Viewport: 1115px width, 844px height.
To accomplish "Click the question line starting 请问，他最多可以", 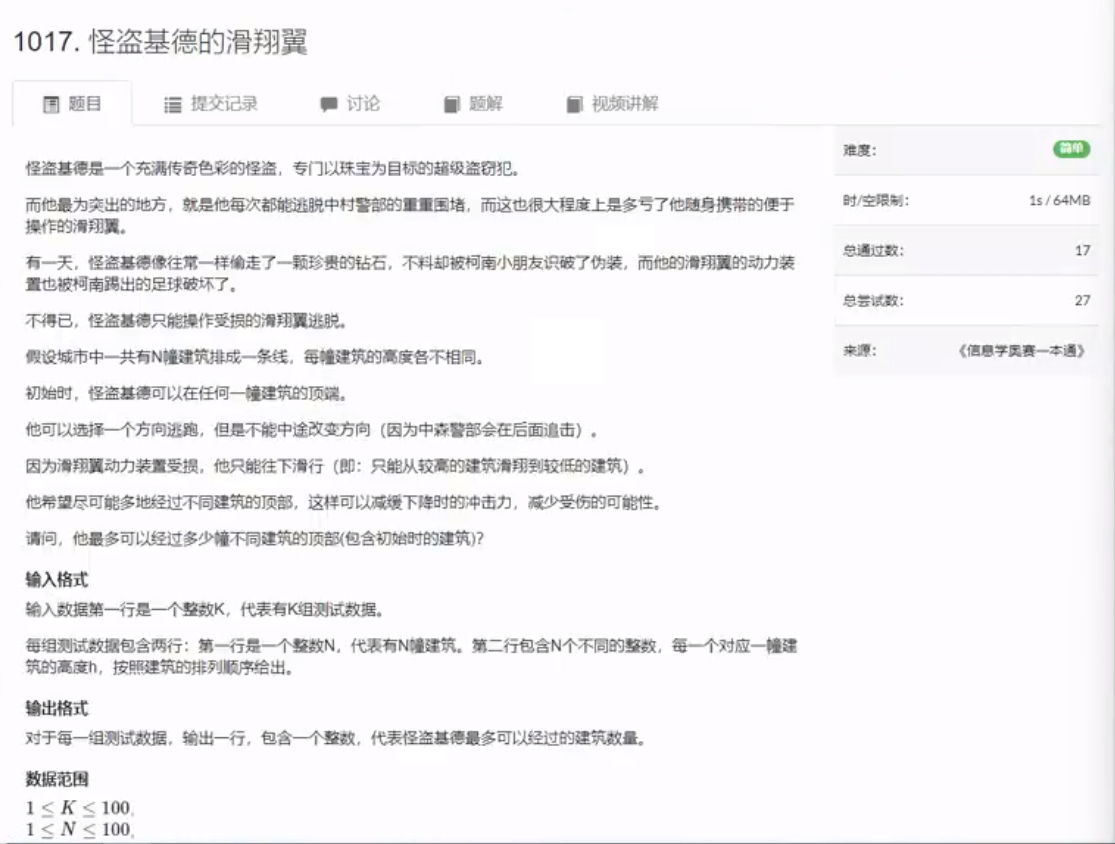I will click(x=255, y=538).
